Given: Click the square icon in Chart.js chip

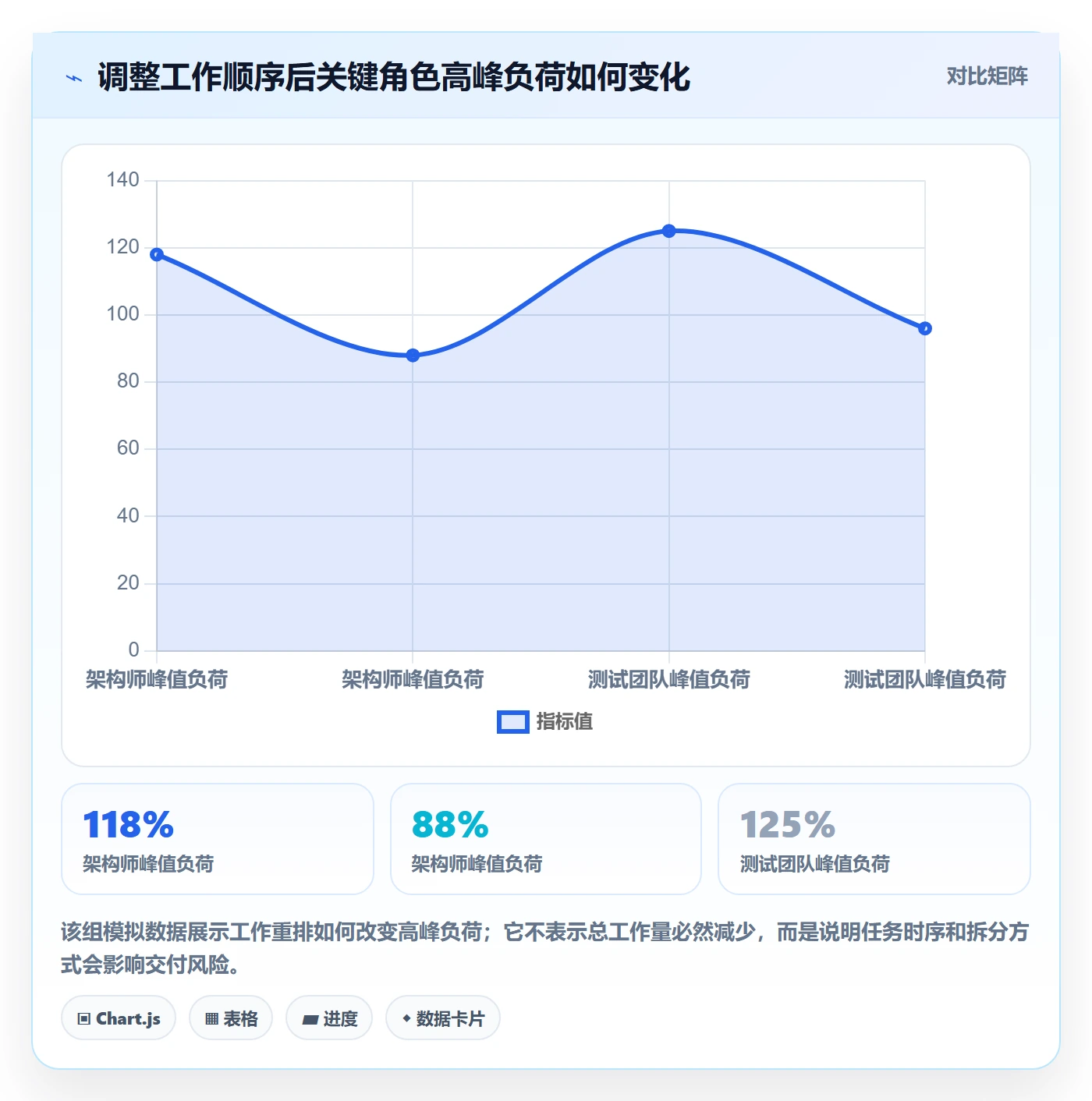Looking at the screenshot, I should pos(84,1019).
